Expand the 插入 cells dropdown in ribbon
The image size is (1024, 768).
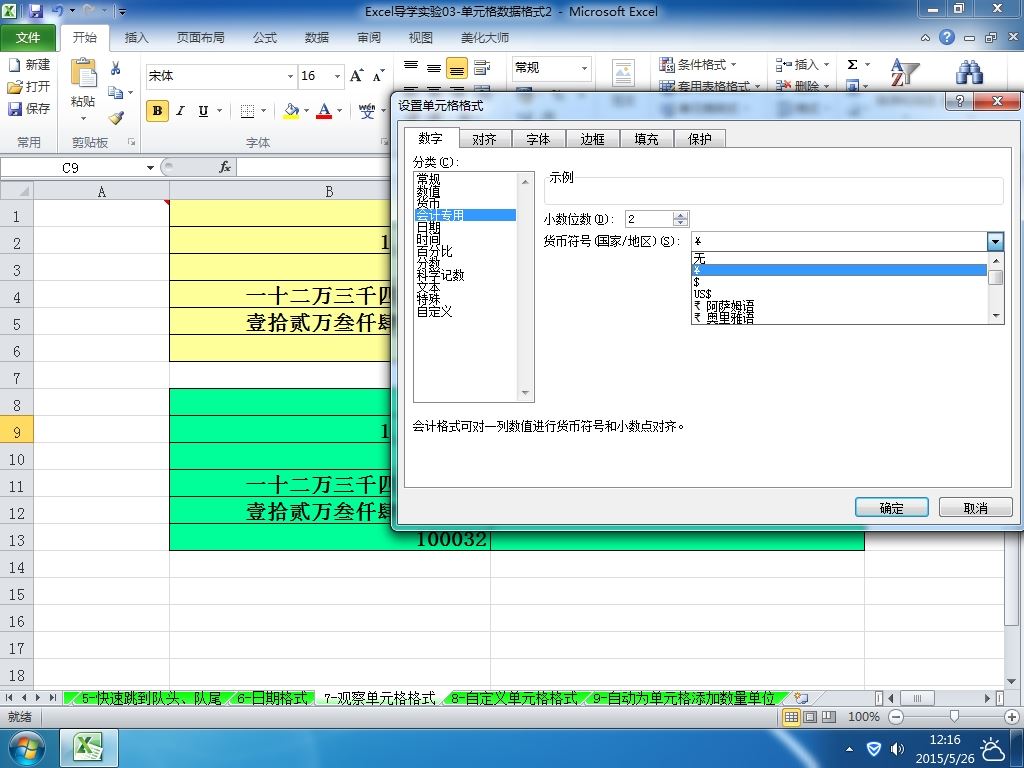point(827,65)
